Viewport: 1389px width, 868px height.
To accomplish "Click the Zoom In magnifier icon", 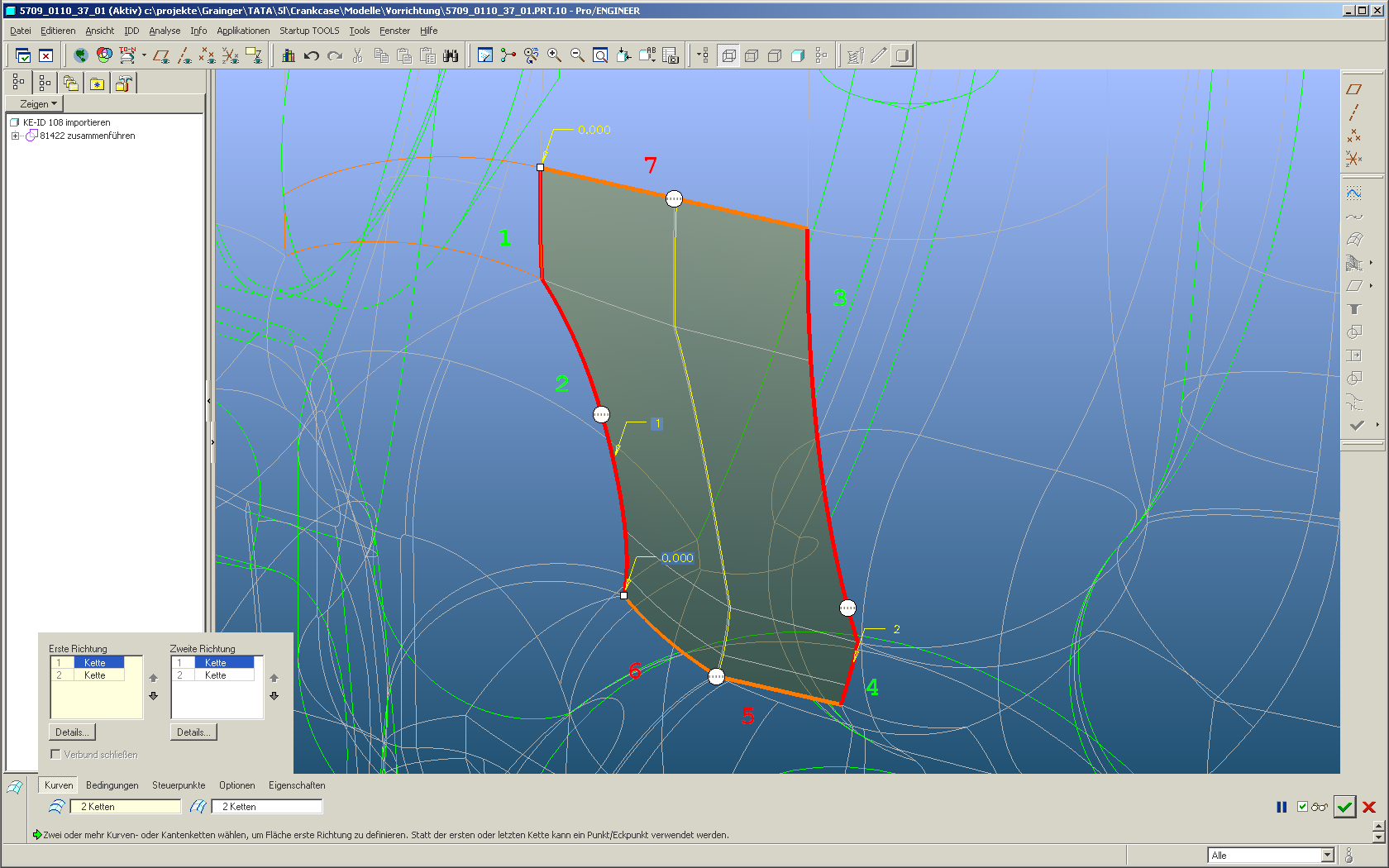I will (x=554, y=55).
